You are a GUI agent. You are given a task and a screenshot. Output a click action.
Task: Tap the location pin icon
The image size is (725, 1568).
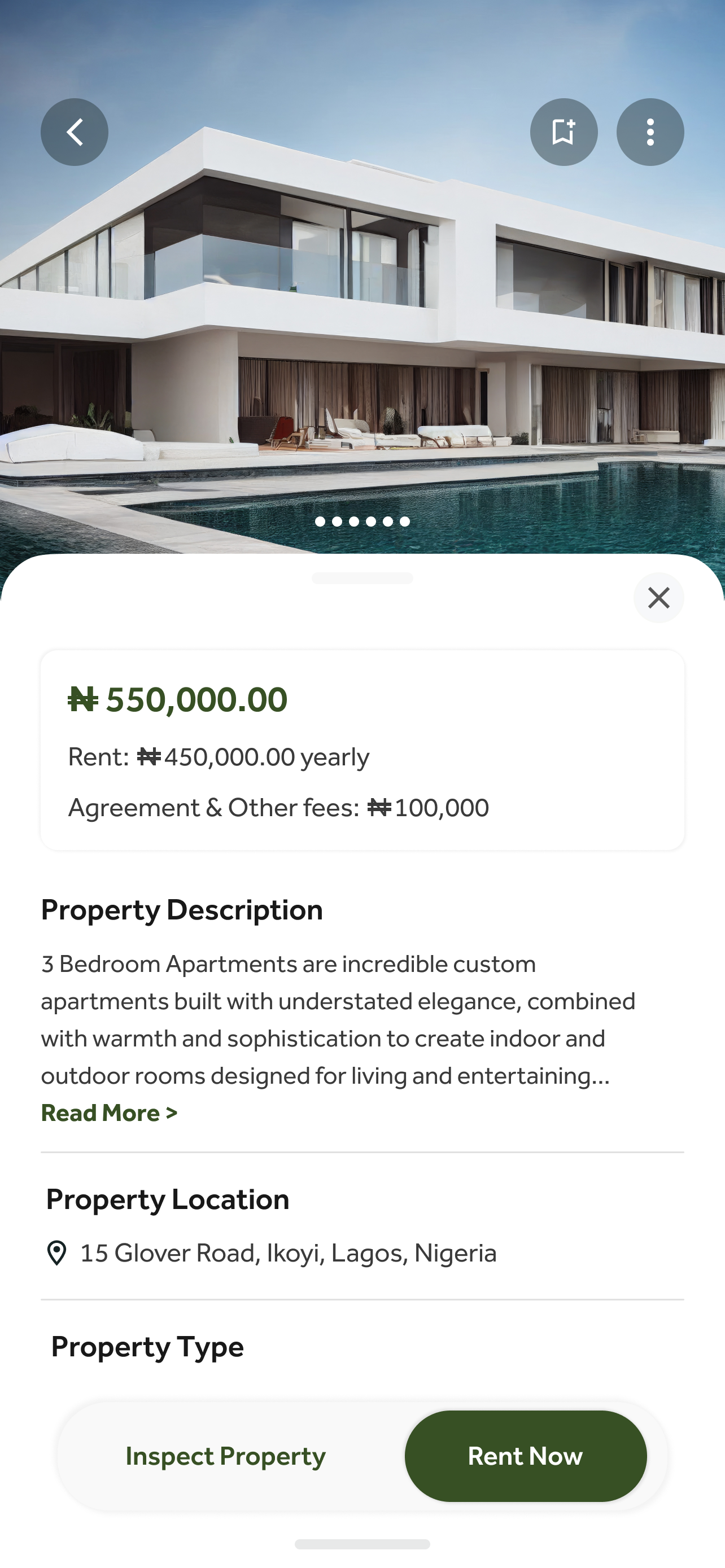[x=57, y=1253]
